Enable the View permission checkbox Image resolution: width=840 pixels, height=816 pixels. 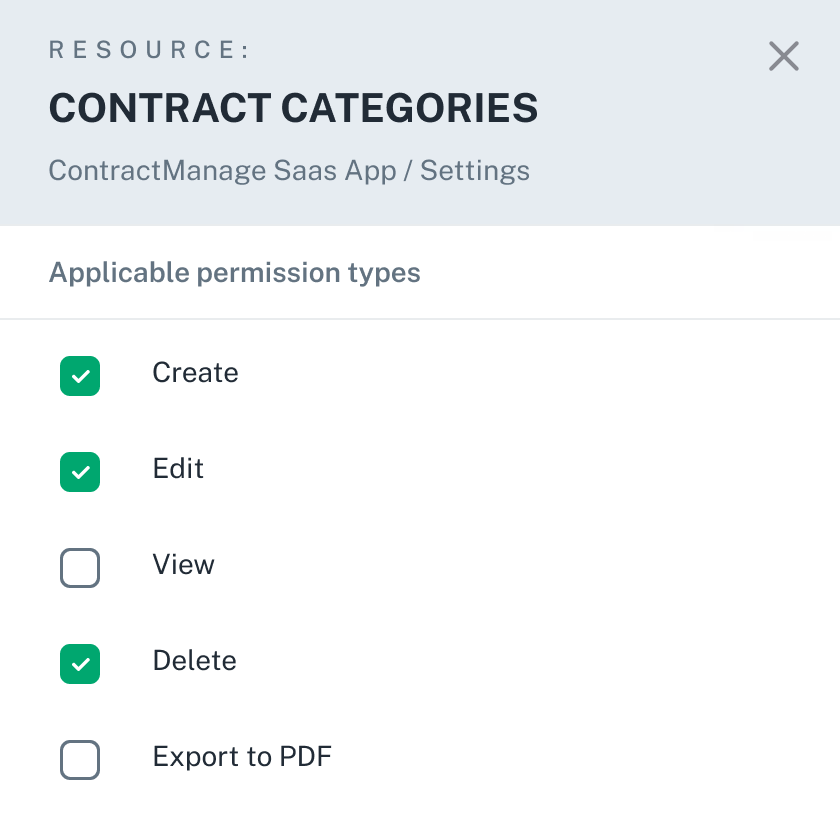80,568
